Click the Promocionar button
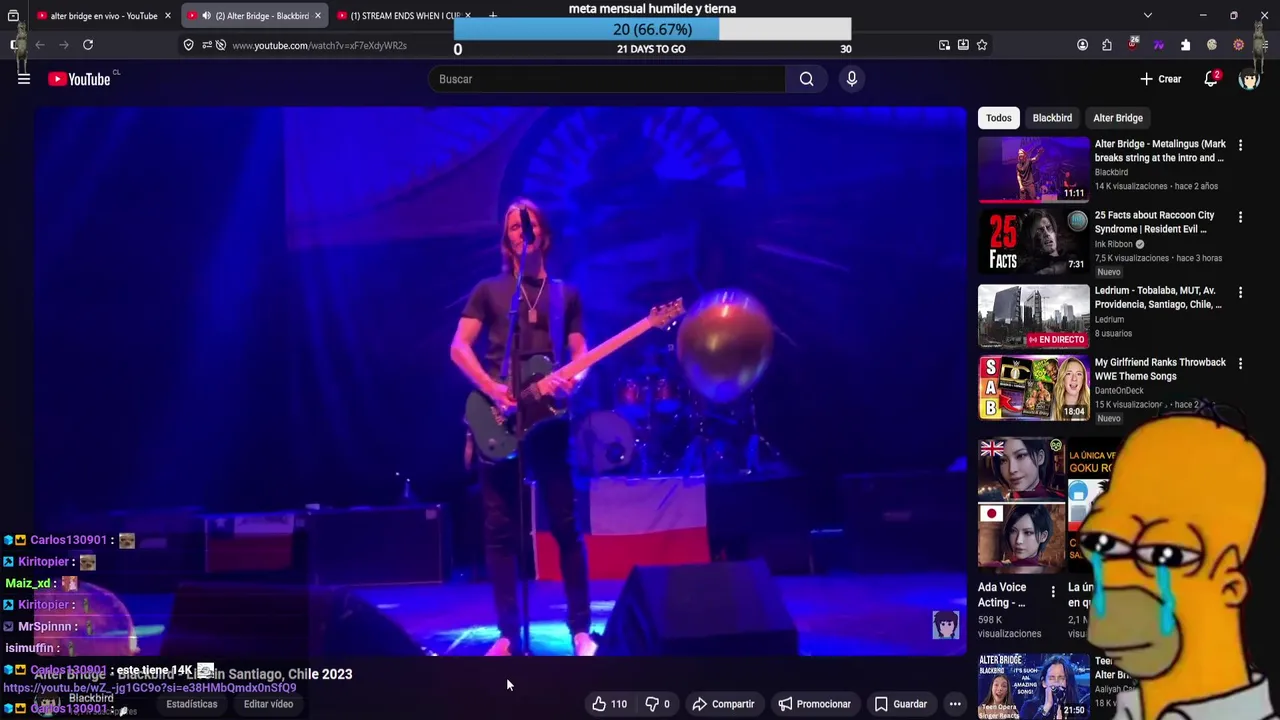The height and width of the screenshot is (720, 1280). [x=814, y=704]
